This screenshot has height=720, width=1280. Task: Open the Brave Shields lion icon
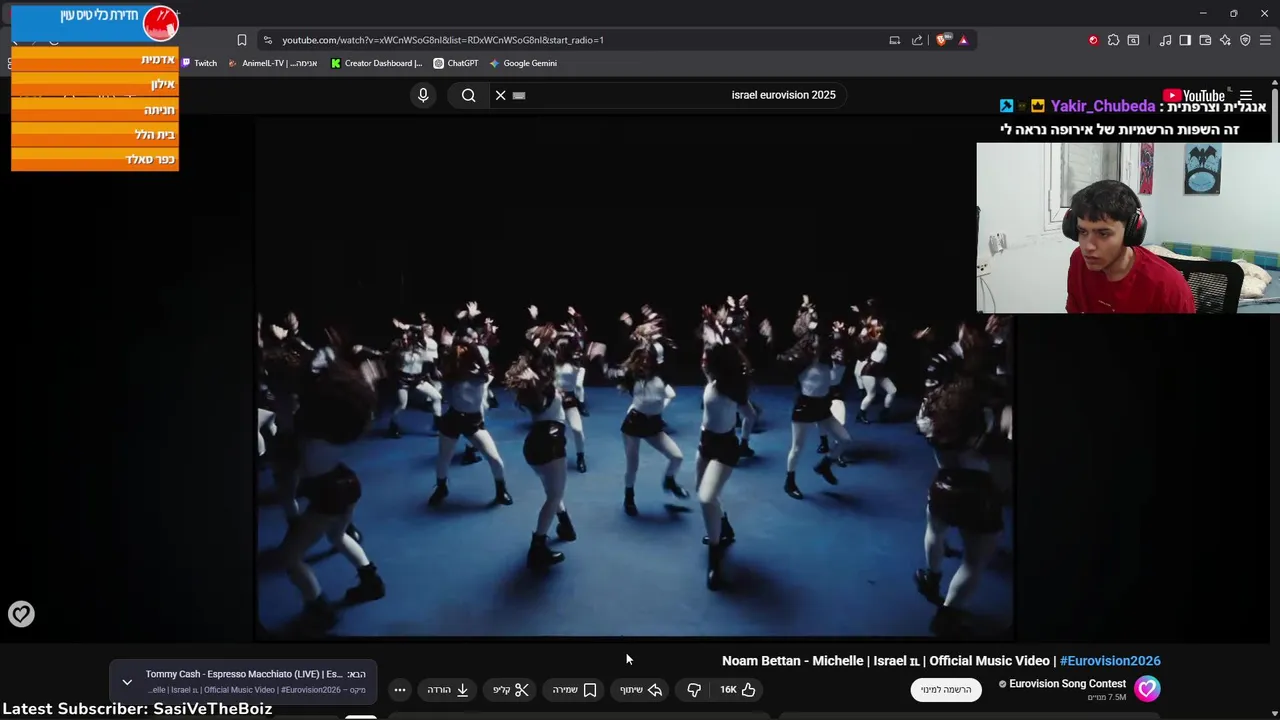[942, 40]
